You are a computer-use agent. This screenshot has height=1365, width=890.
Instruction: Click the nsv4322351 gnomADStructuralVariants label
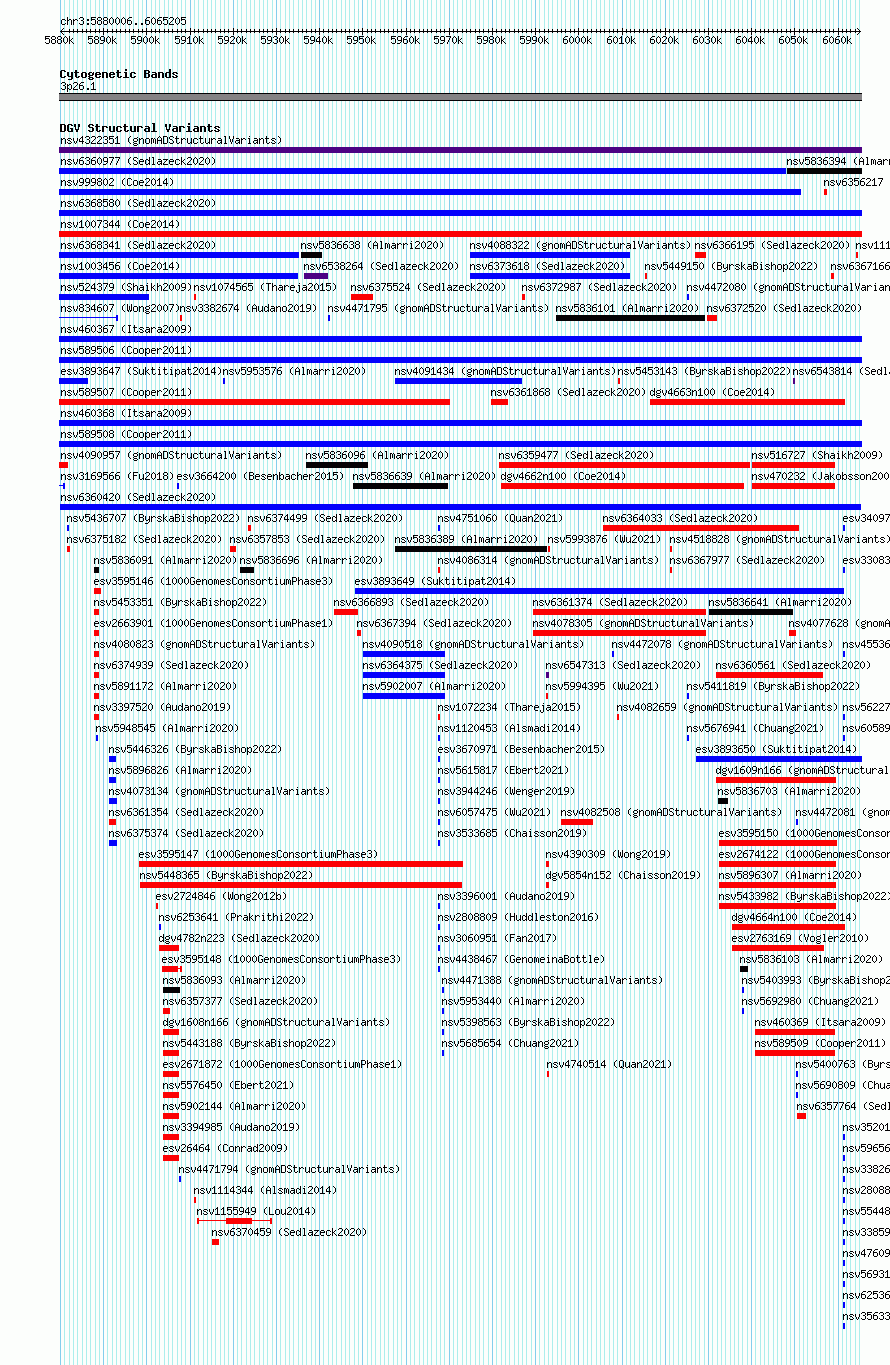(171, 141)
